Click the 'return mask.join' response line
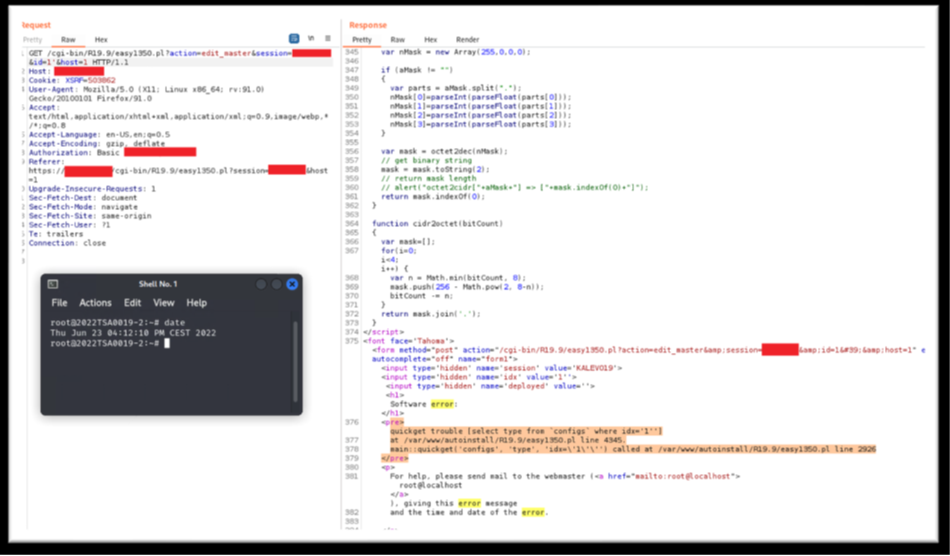 point(431,314)
